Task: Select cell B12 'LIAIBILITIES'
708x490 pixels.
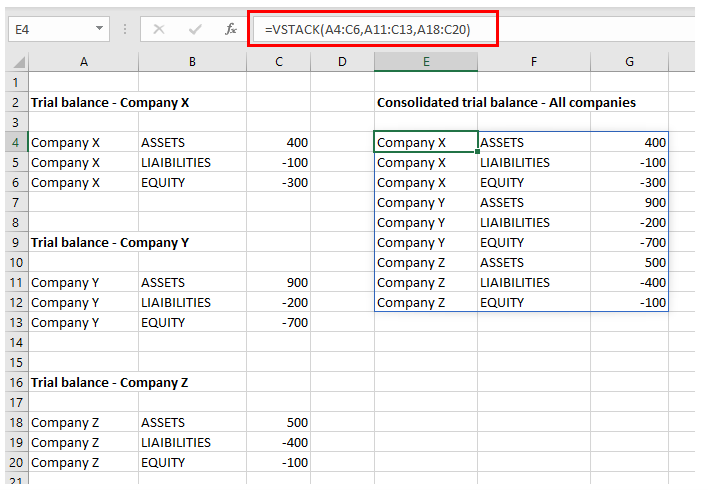Action: click(x=192, y=303)
